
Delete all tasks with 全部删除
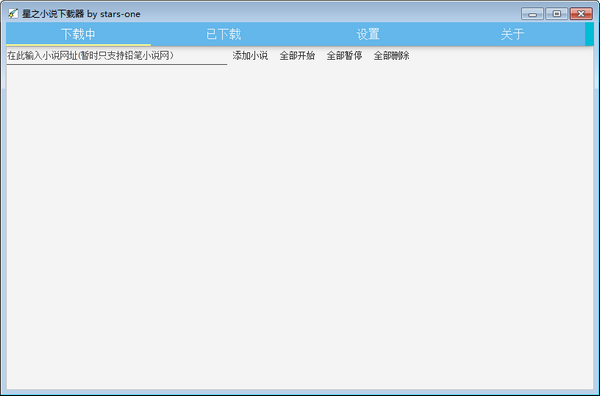(391, 56)
